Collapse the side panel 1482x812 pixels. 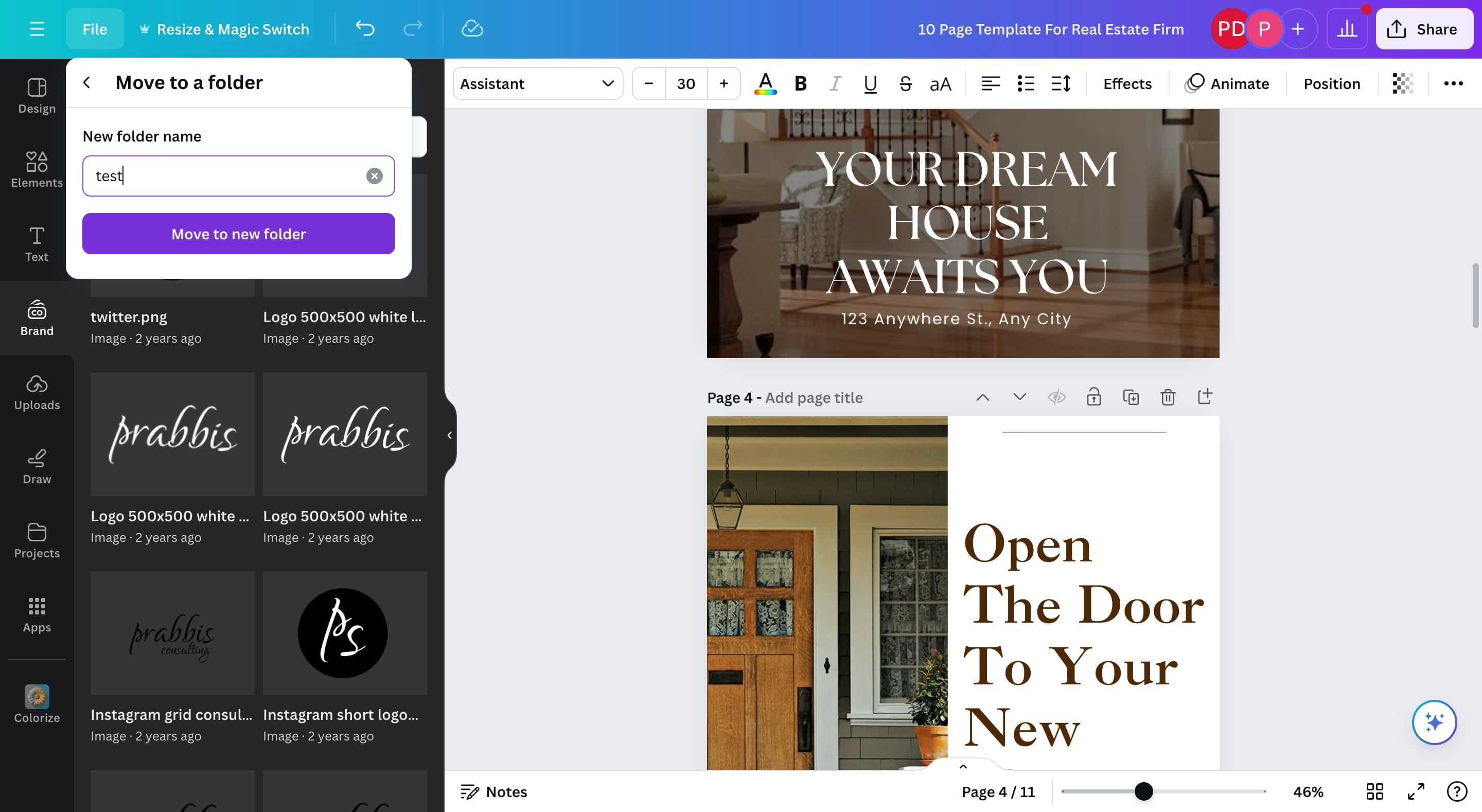pos(450,435)
